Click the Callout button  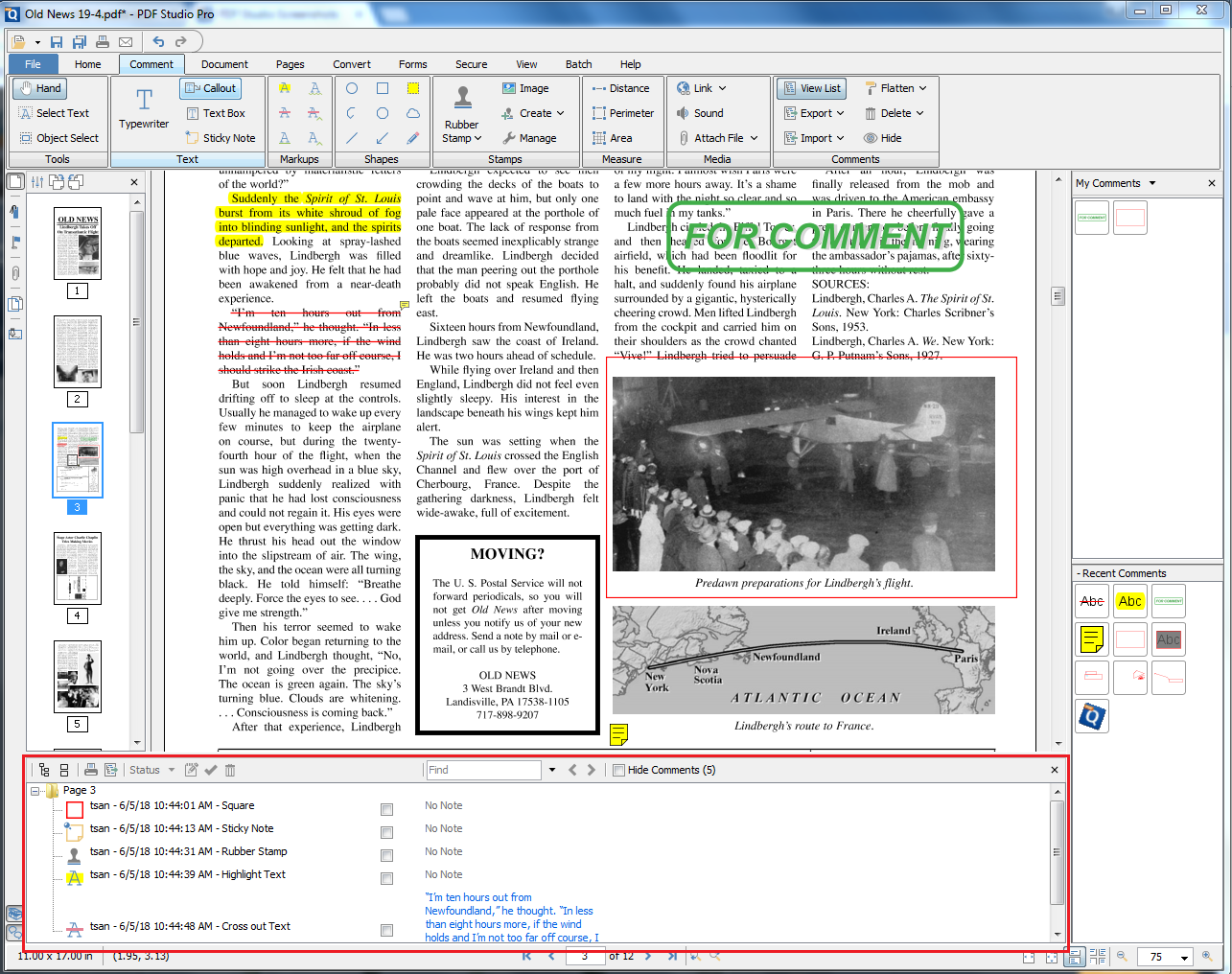210,87
